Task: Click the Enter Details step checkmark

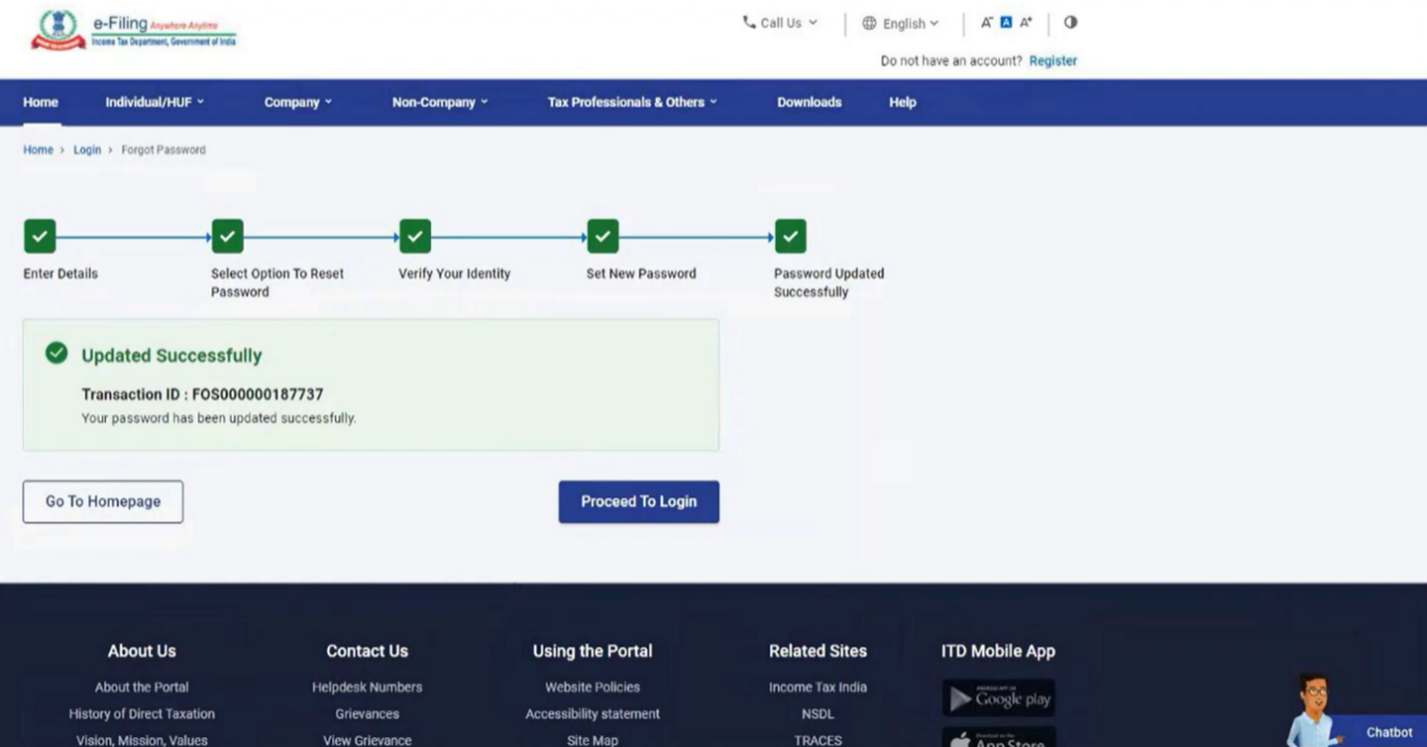Action: coord(40,237)
